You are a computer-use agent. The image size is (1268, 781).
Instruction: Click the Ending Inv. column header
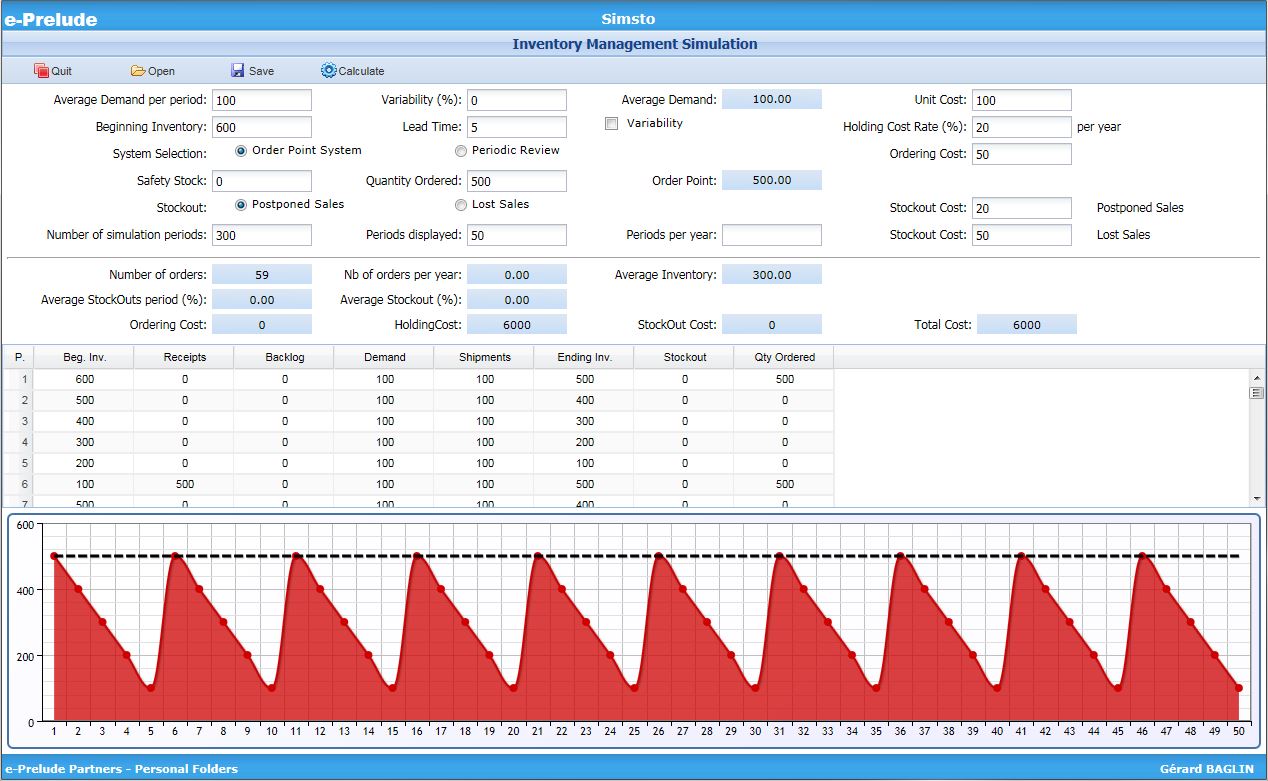pos(584,357)
